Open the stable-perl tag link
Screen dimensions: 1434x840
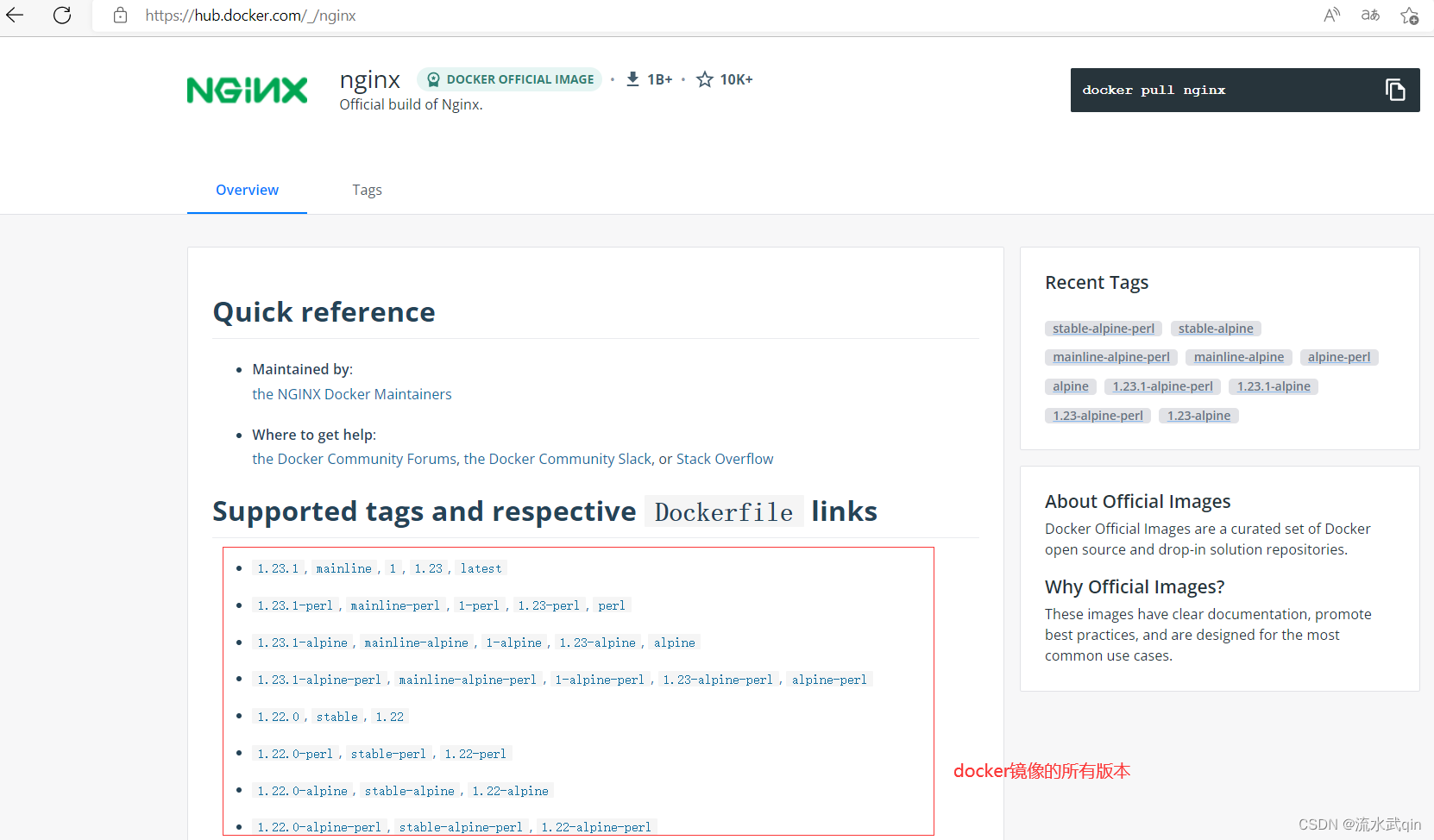[x=388, y=754]
